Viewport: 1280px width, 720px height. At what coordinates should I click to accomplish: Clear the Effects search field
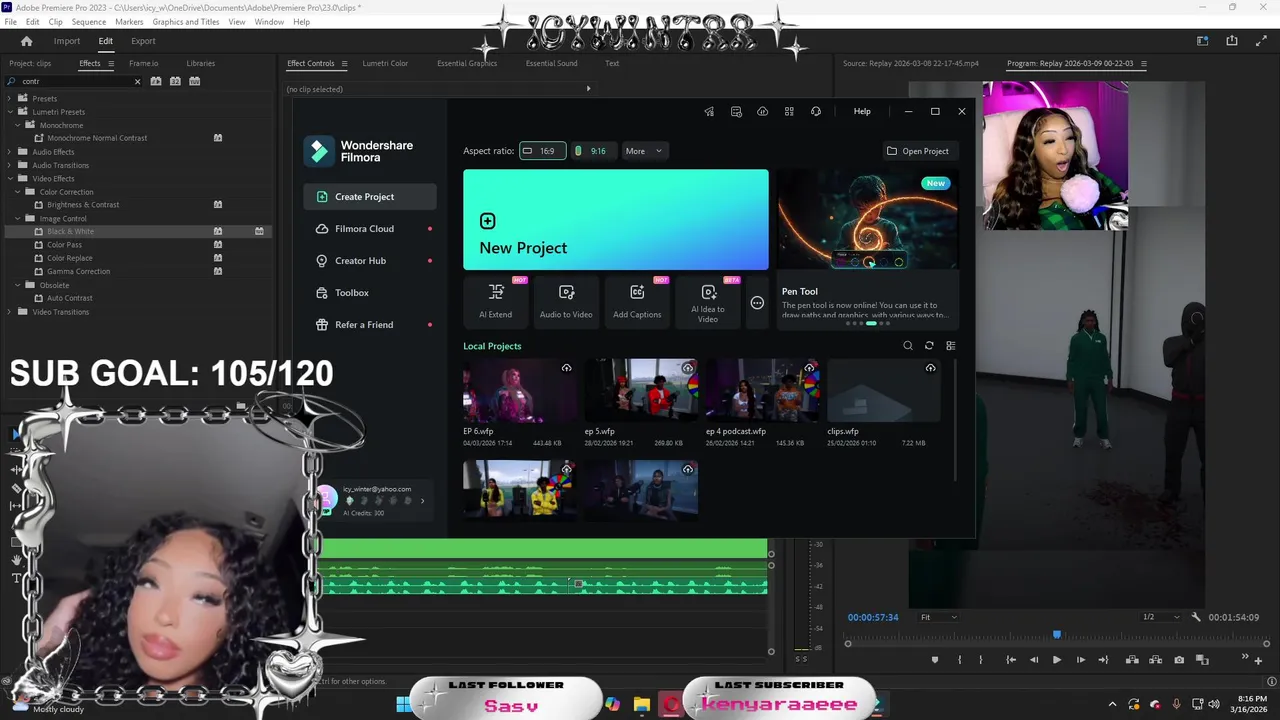pos(137,81)
